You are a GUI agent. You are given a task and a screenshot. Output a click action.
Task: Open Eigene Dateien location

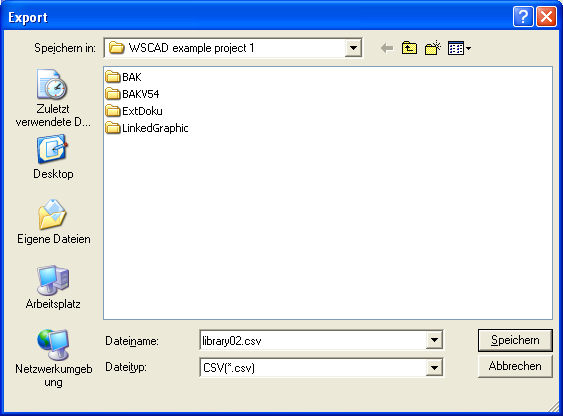click(x=53, y=221)
